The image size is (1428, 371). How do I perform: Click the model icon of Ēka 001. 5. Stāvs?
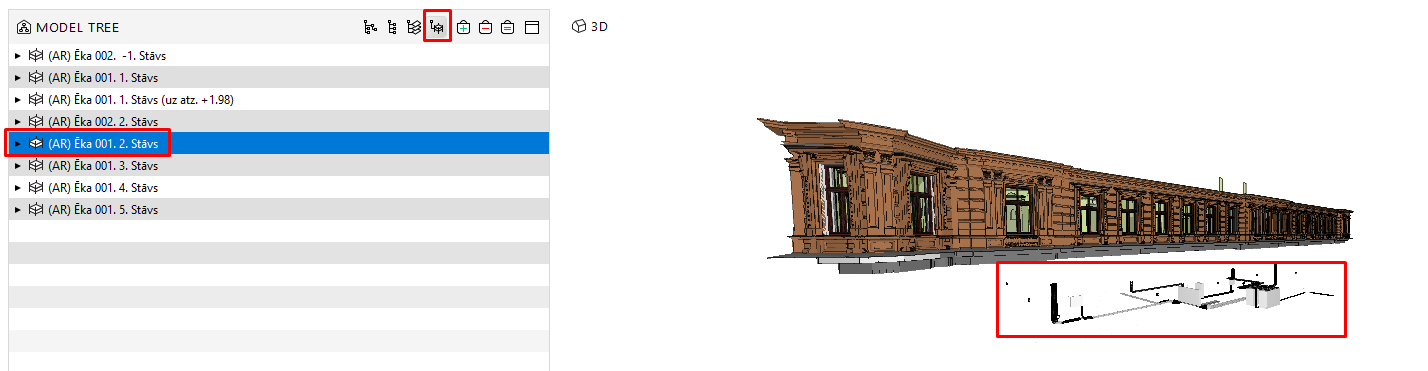pos(36,209)
